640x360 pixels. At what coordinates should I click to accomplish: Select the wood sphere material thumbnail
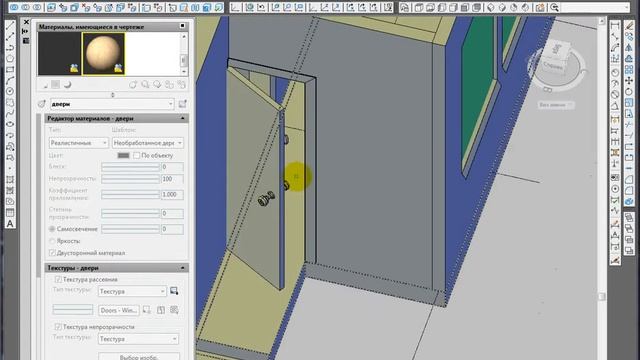103,53
